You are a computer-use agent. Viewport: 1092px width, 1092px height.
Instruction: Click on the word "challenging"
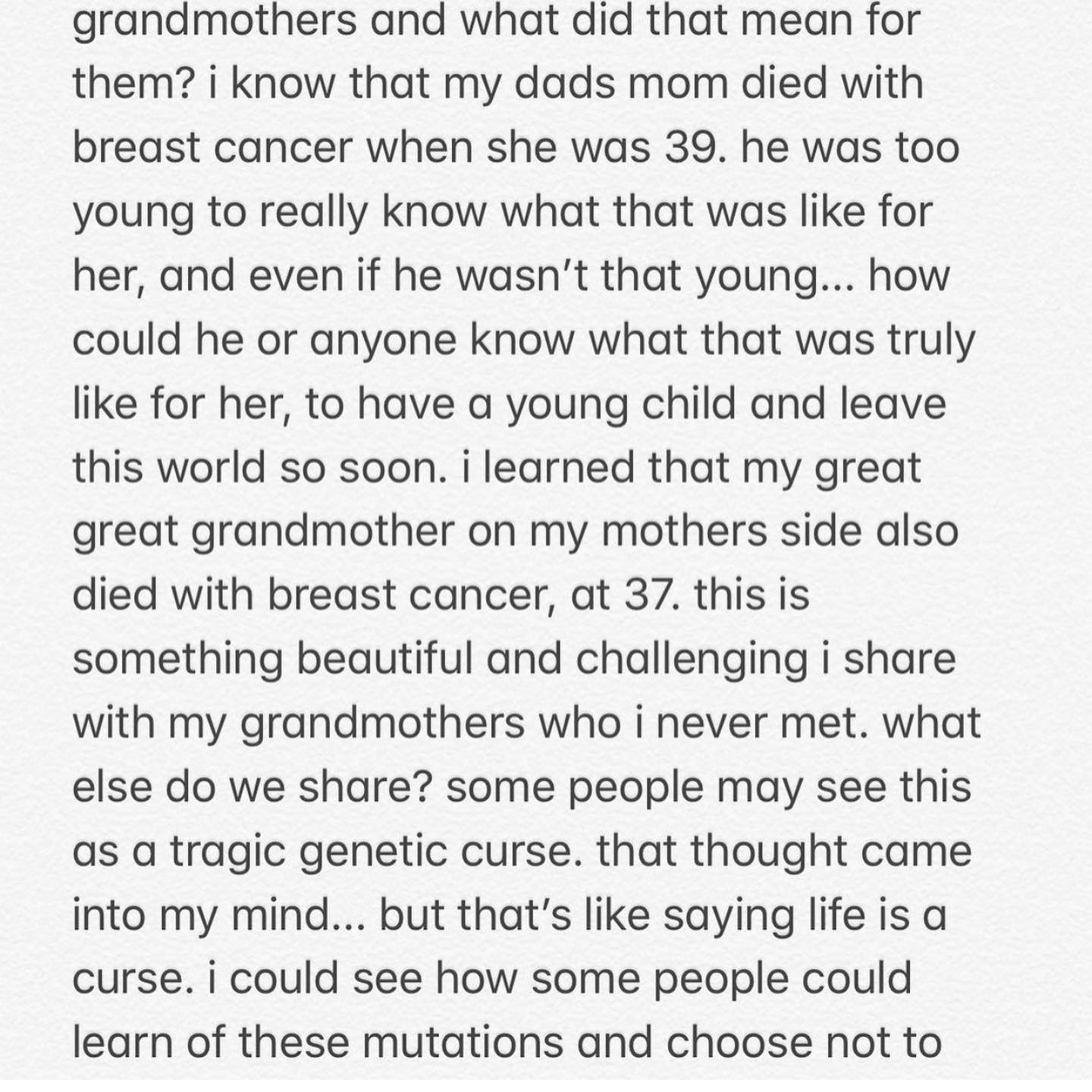coord(691,658)
